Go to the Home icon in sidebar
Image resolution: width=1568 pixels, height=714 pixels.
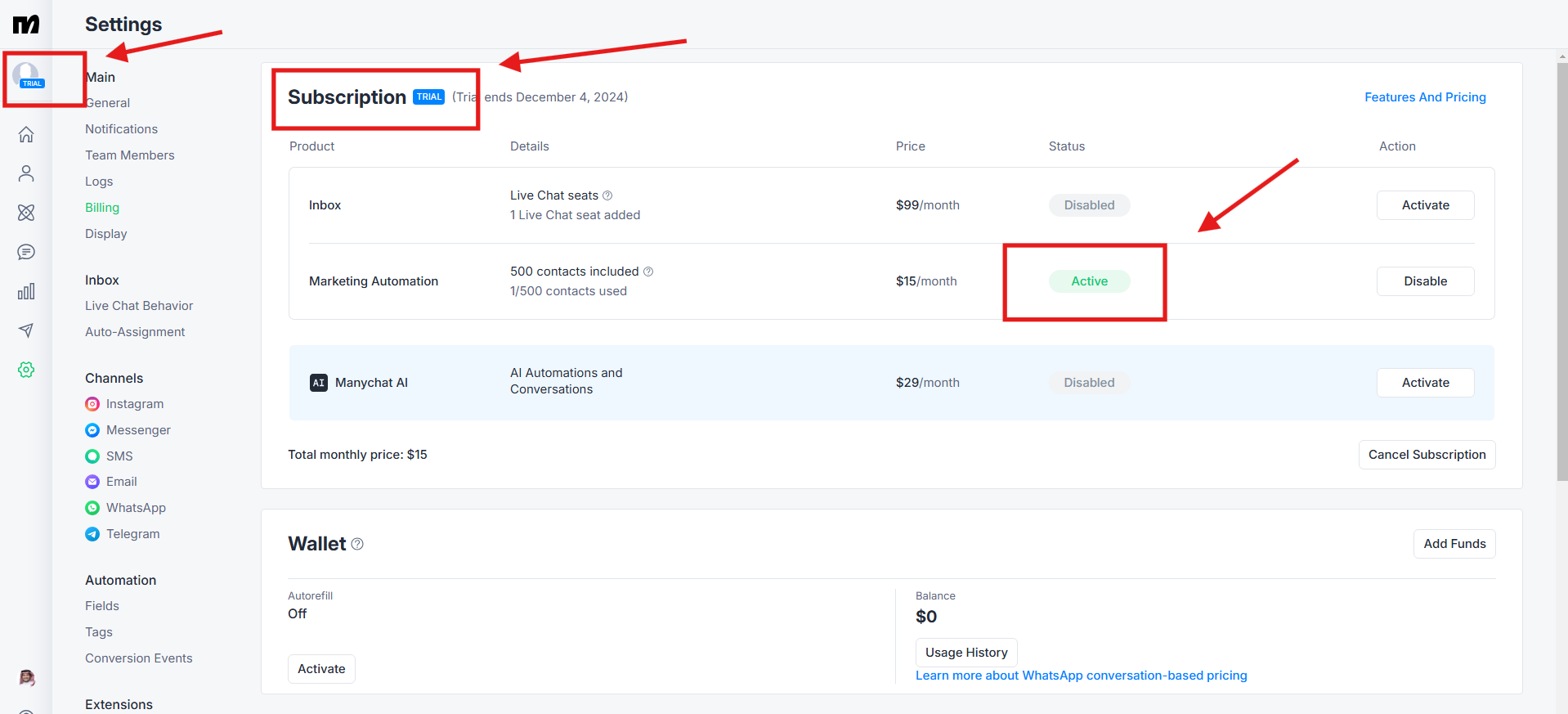26,134
